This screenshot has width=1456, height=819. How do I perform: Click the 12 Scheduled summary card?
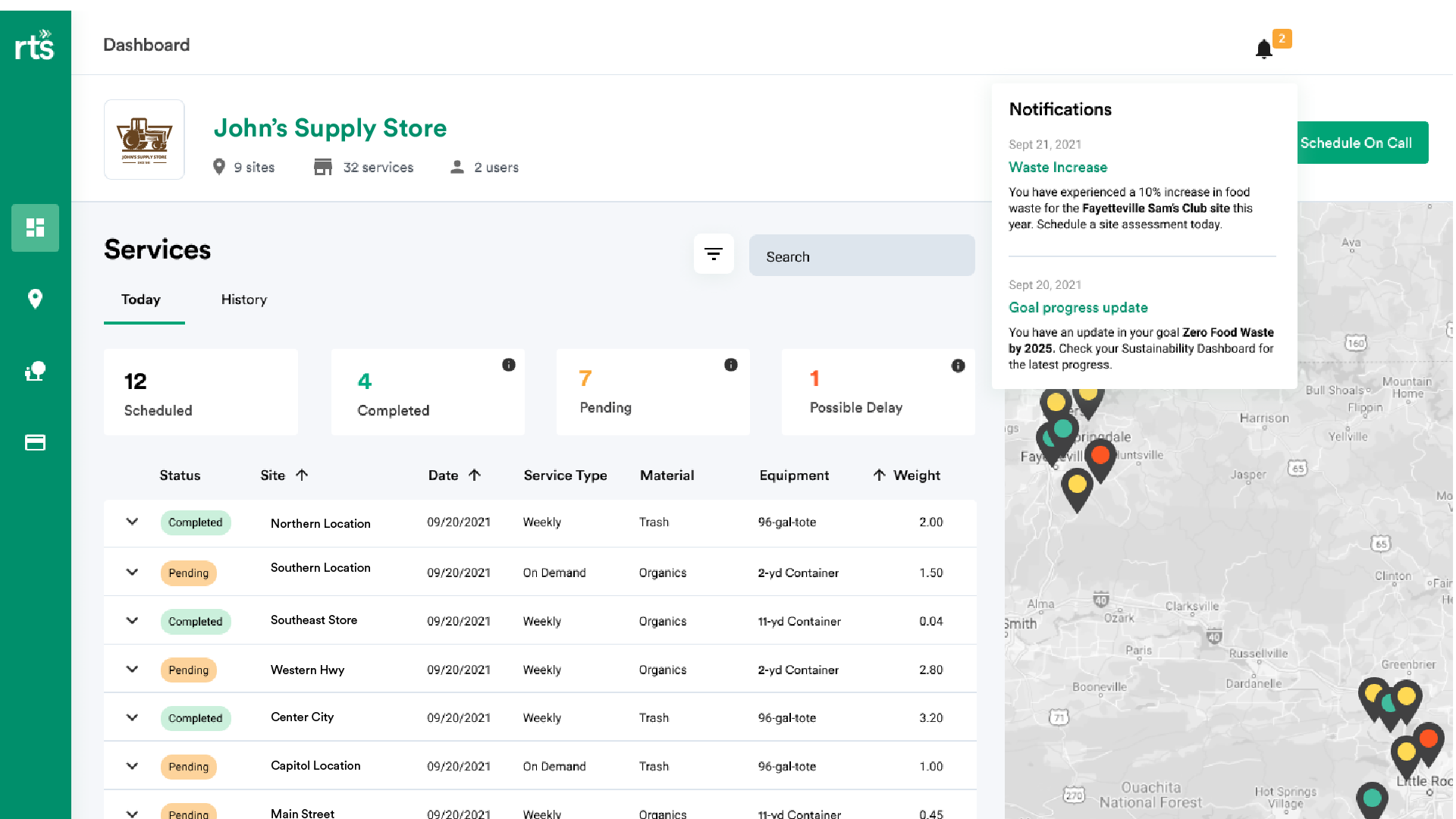[201, 392]
